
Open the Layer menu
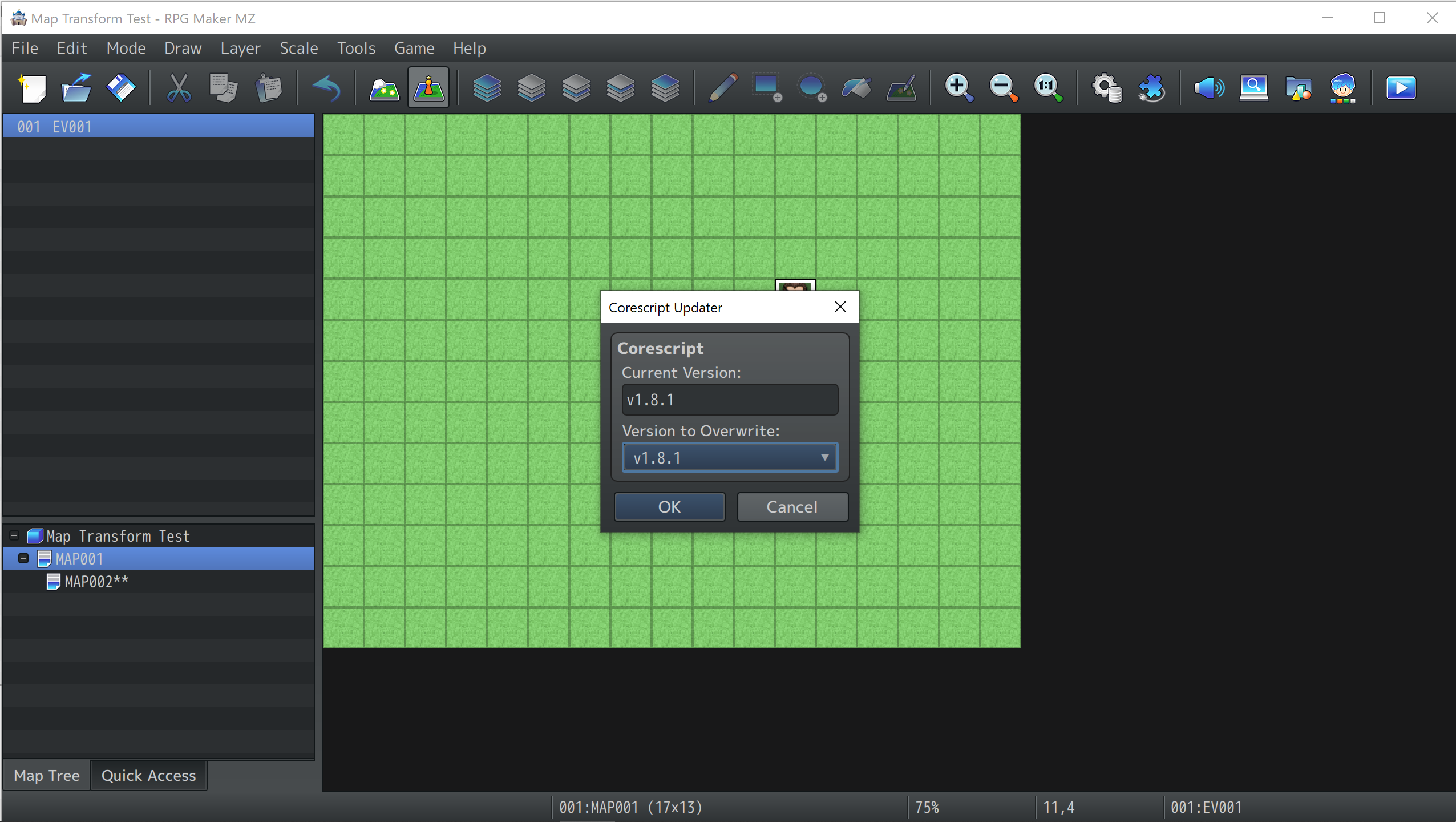(x=240, y=48)
